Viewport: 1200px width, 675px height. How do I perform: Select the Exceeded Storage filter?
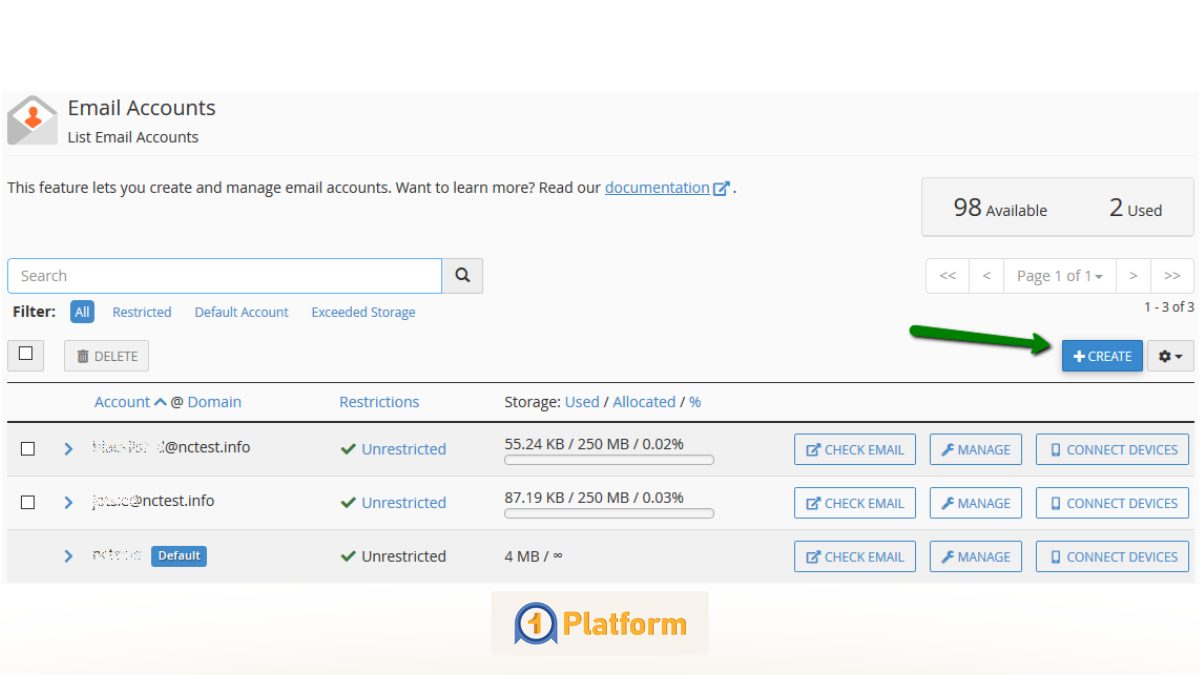point(363,312)
